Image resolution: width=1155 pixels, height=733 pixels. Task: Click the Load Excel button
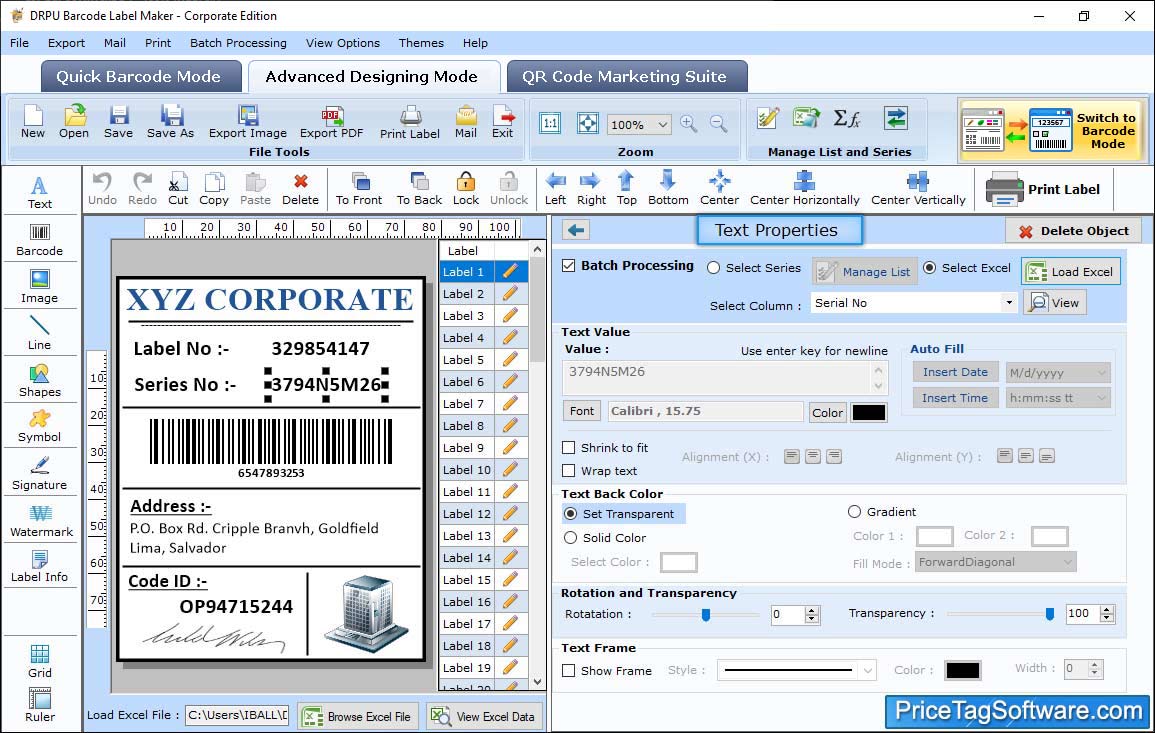pyautogui.click(x=1071, y=272)
